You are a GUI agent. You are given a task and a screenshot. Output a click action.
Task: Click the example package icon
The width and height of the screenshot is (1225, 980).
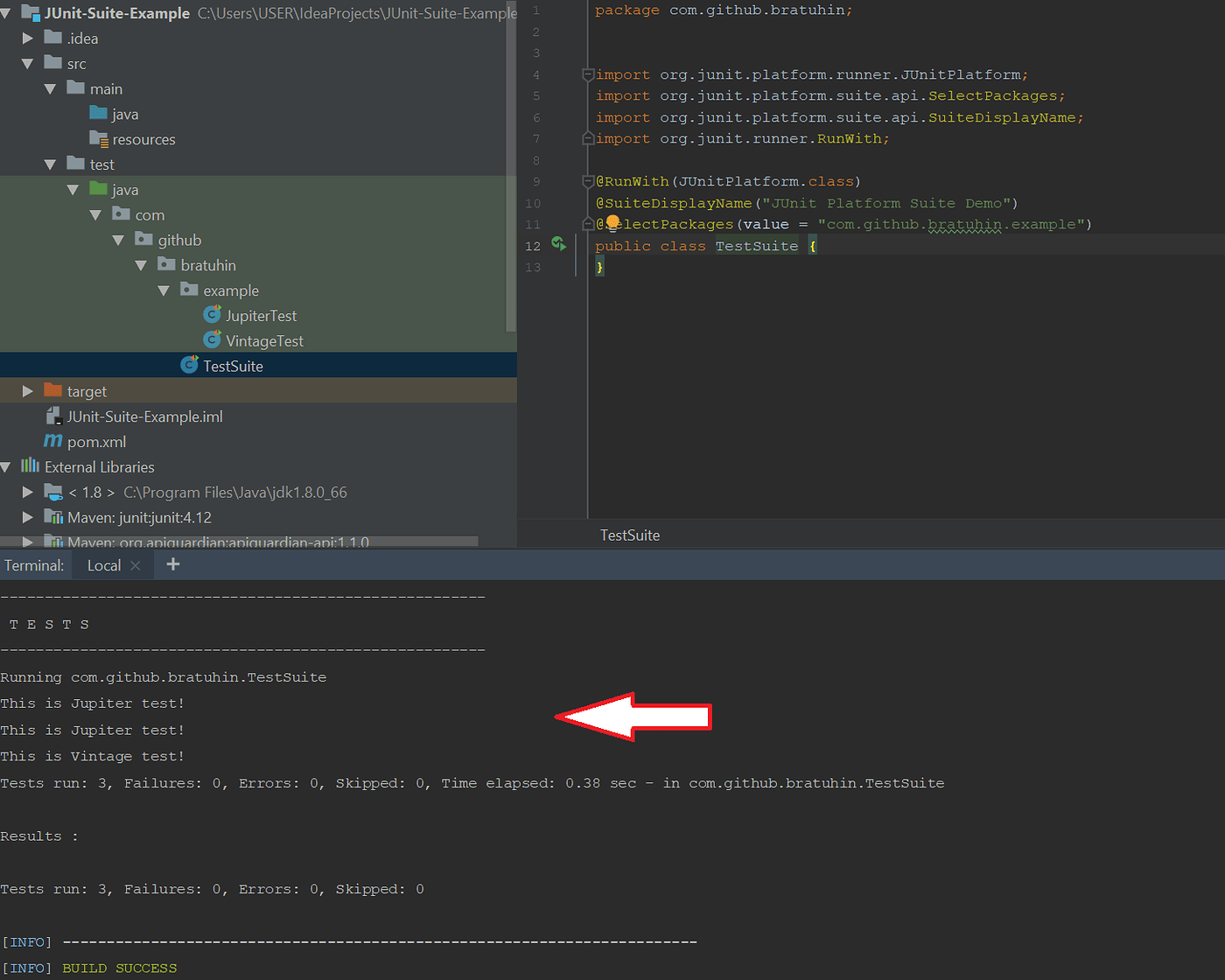[x=190, y=290]
